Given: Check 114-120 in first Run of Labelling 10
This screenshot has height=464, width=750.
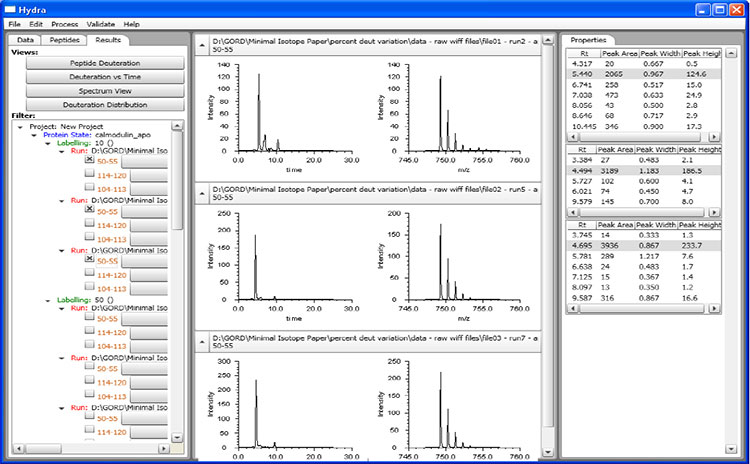Looking at the screenshot, I should click(89, 173).
